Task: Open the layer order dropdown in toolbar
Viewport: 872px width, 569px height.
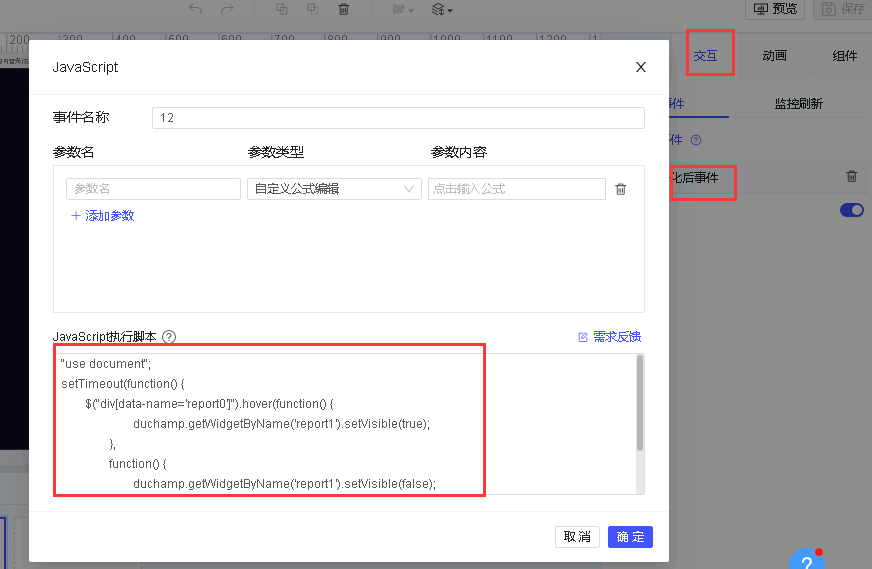Action: click(442, 9)
